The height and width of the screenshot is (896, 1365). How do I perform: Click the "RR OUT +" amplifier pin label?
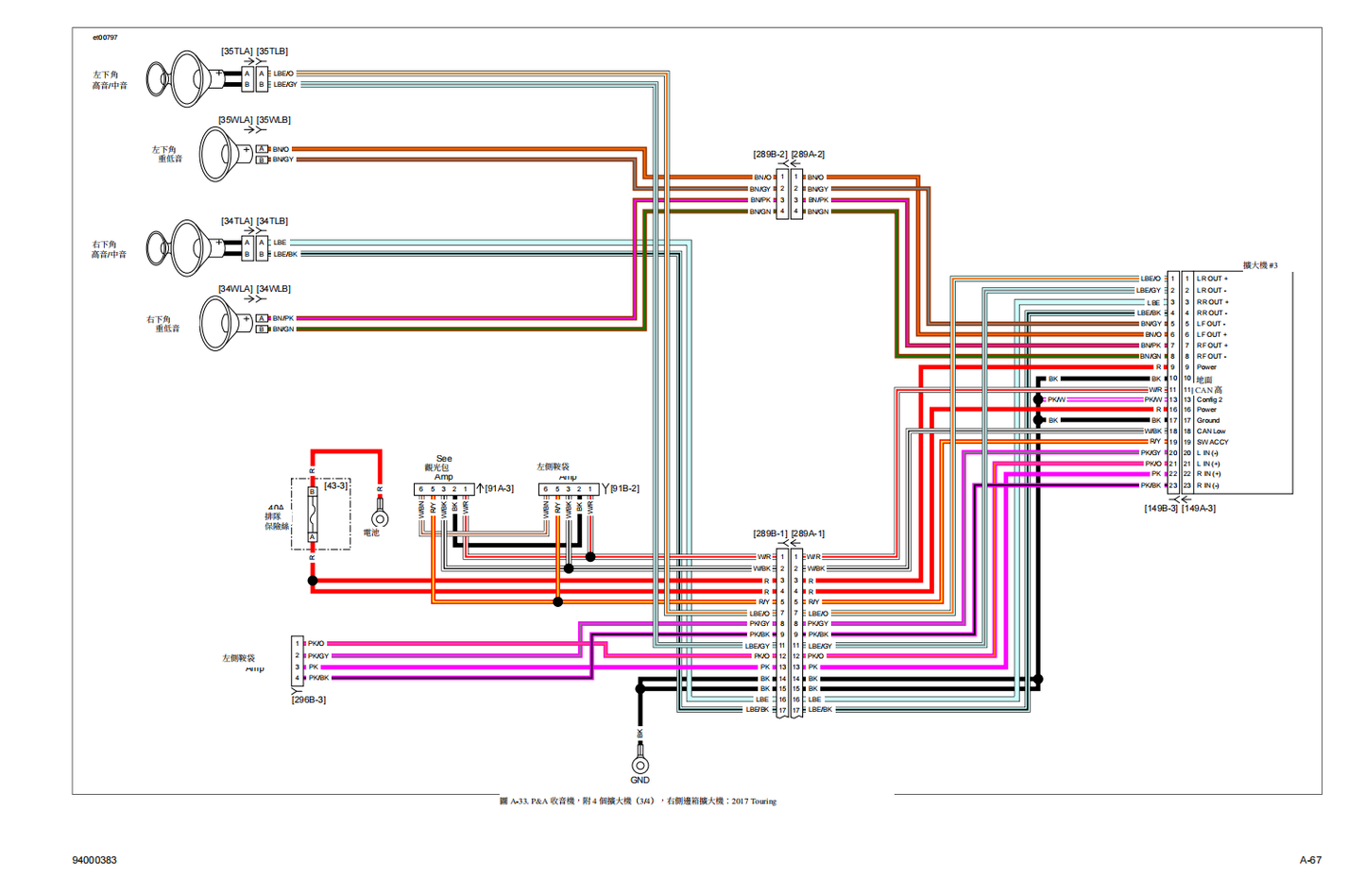pyautogui.click(x=1212, y=302)
